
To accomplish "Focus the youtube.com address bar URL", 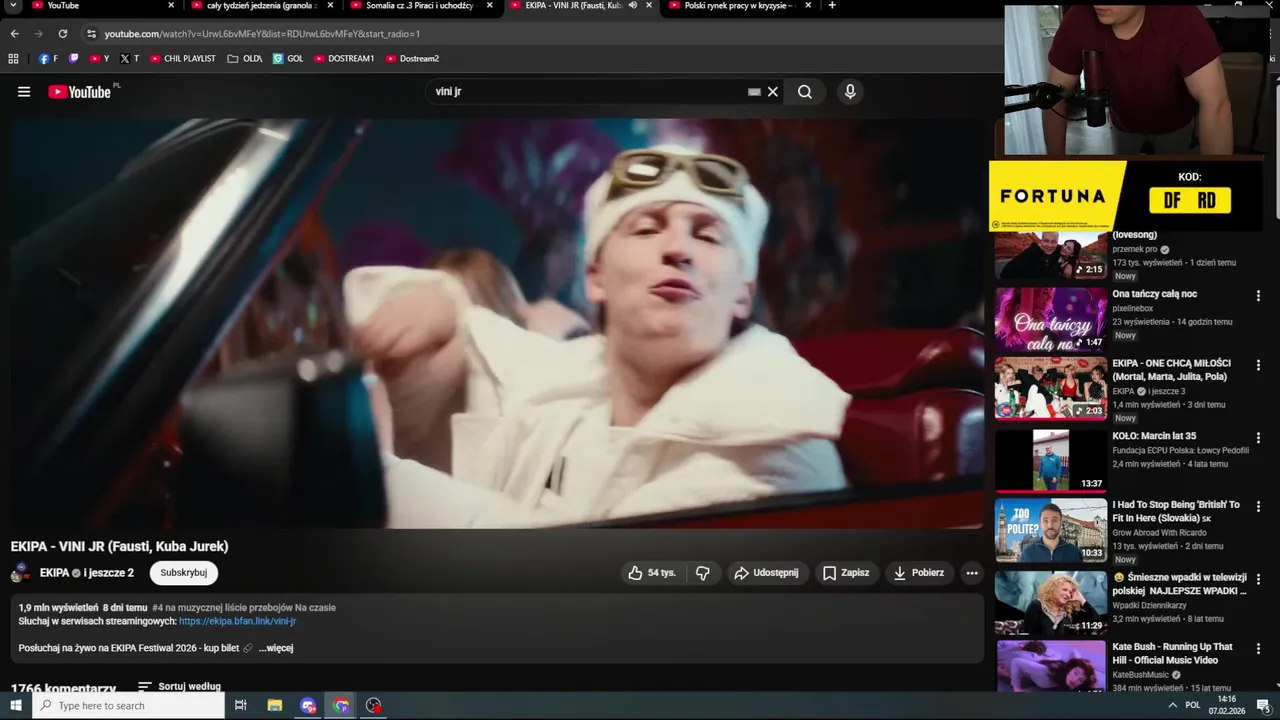I will coord(262,33).
